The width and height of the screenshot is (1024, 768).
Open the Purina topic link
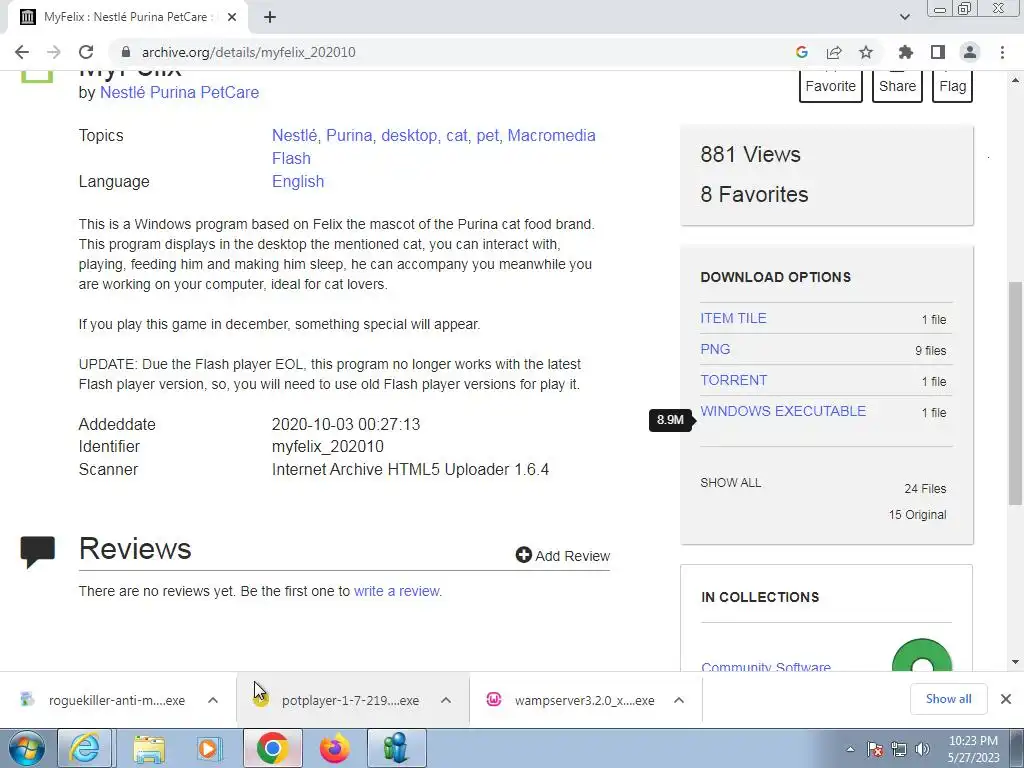click(x=349, y=135)
